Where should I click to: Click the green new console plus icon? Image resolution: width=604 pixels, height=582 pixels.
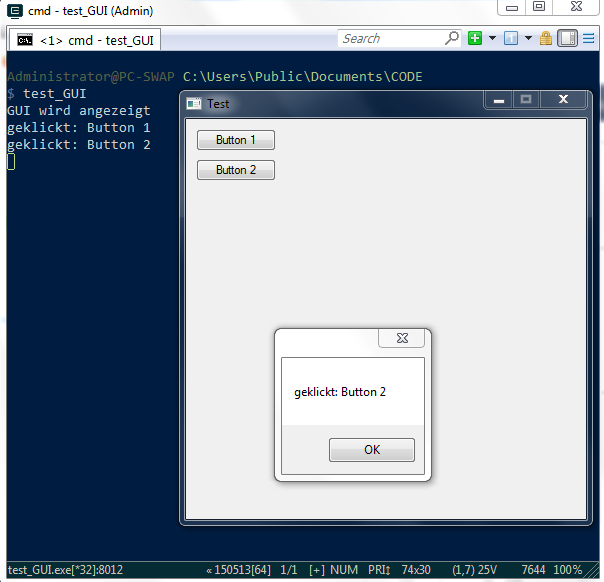click(475, 39)
